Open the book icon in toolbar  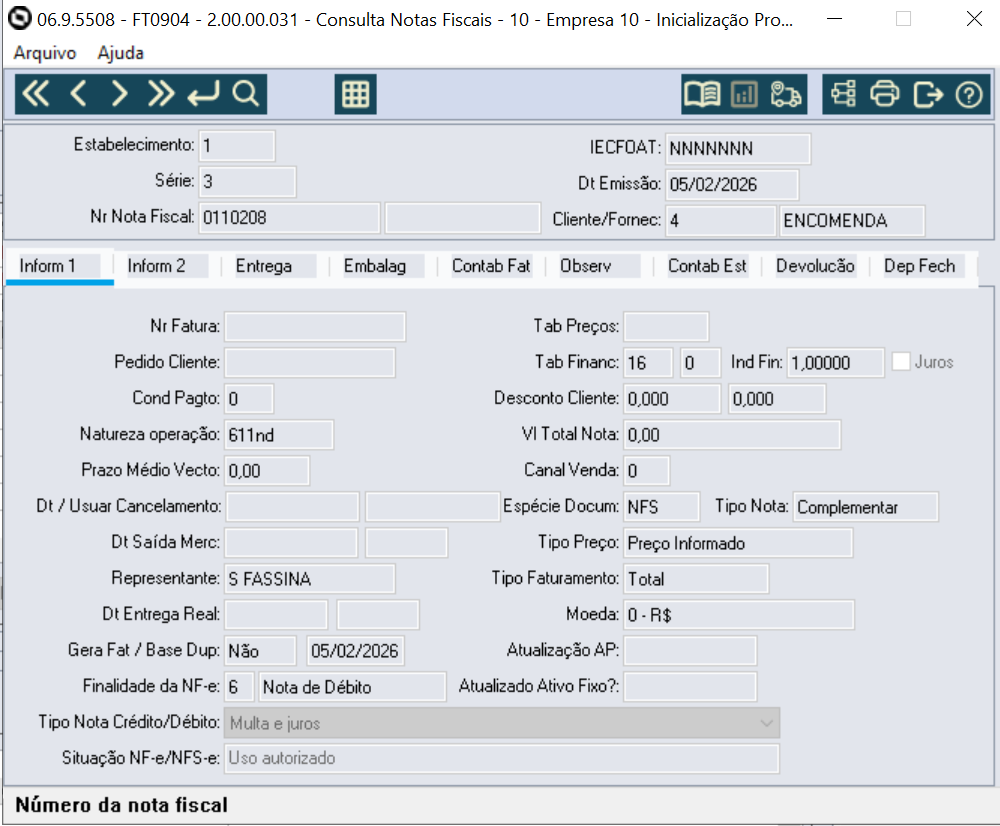point(702,94)
